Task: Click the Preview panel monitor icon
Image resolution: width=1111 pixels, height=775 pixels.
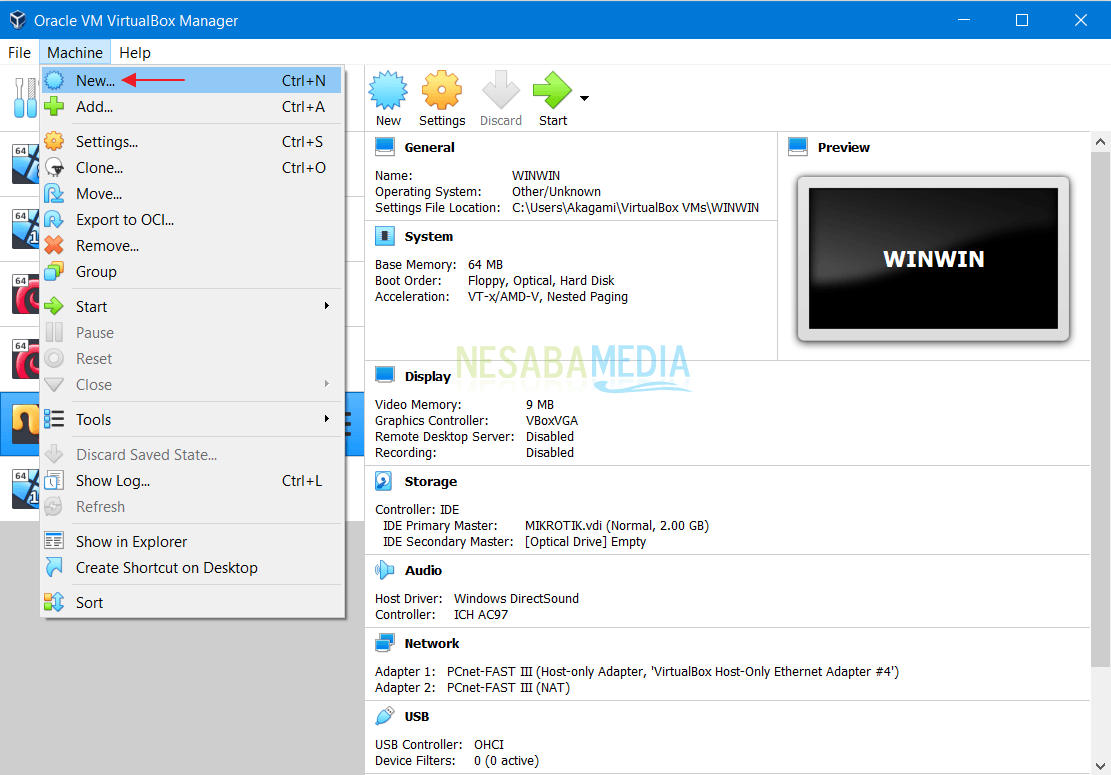Action: point(798,147)
